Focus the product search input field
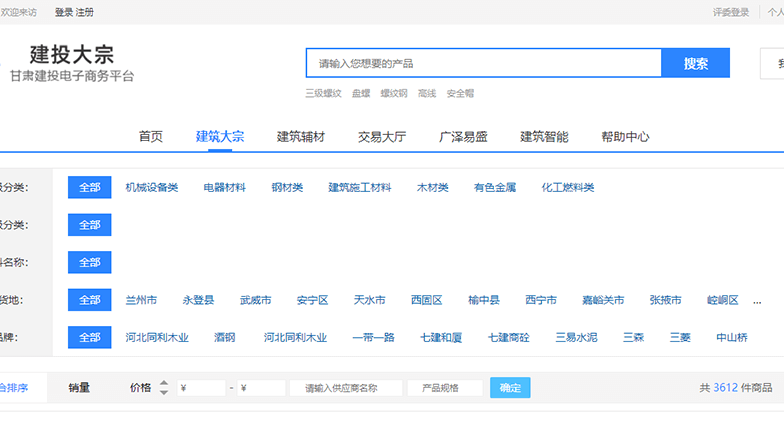This screenshot has width=784, height=425. tap(484, 63)
